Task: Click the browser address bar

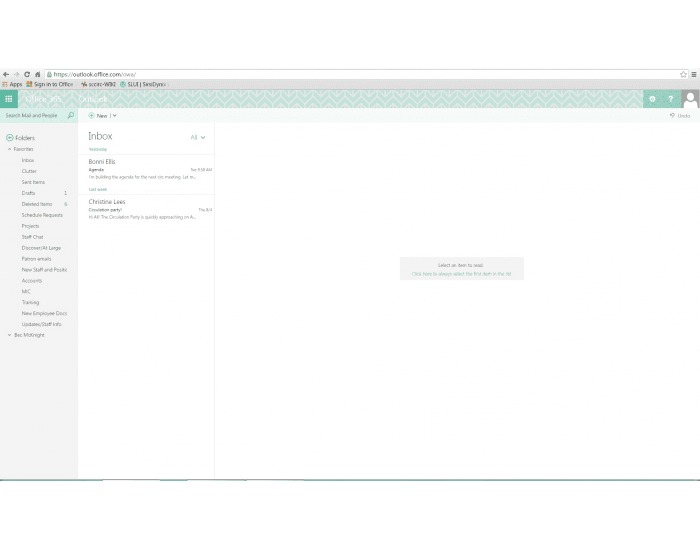Action: click(x=362, y=75)
